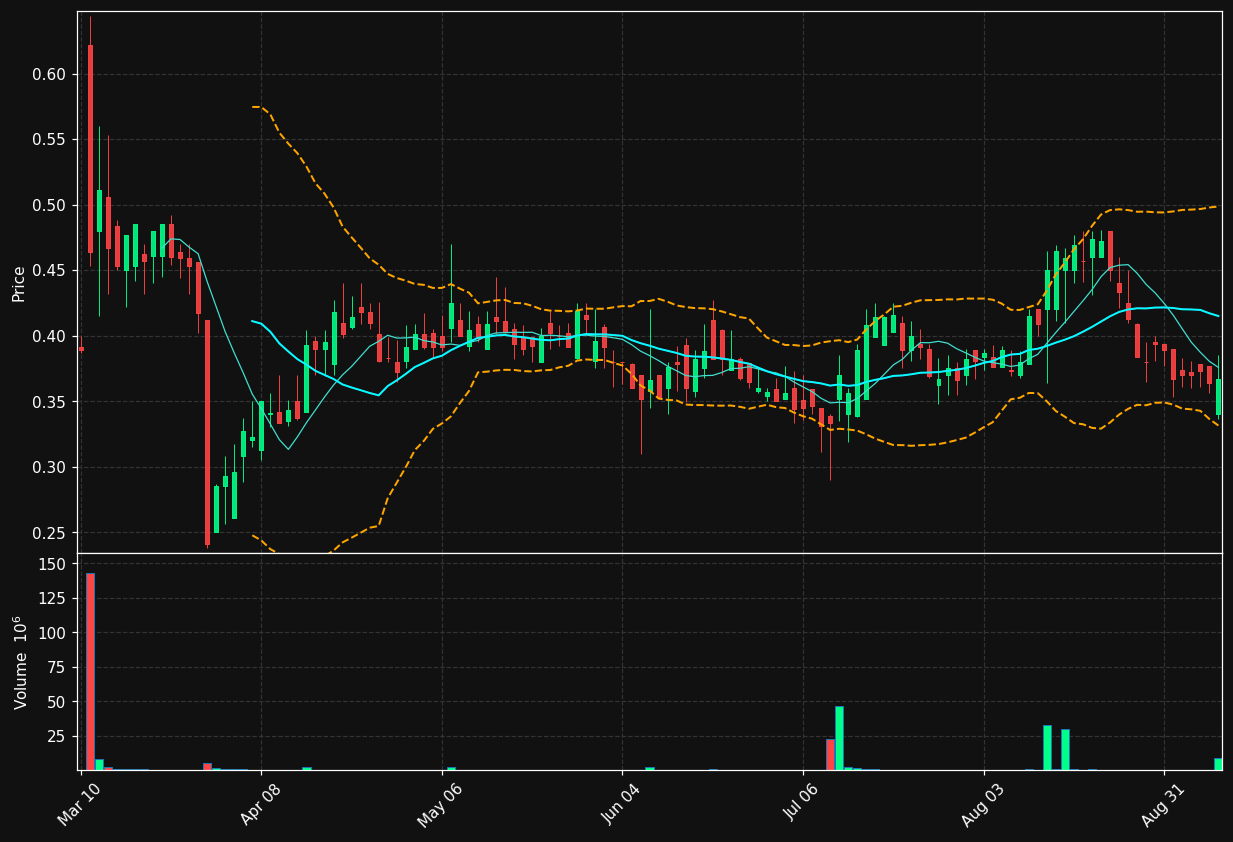Click the 50 volume axis value

click(x=58, y=702)
